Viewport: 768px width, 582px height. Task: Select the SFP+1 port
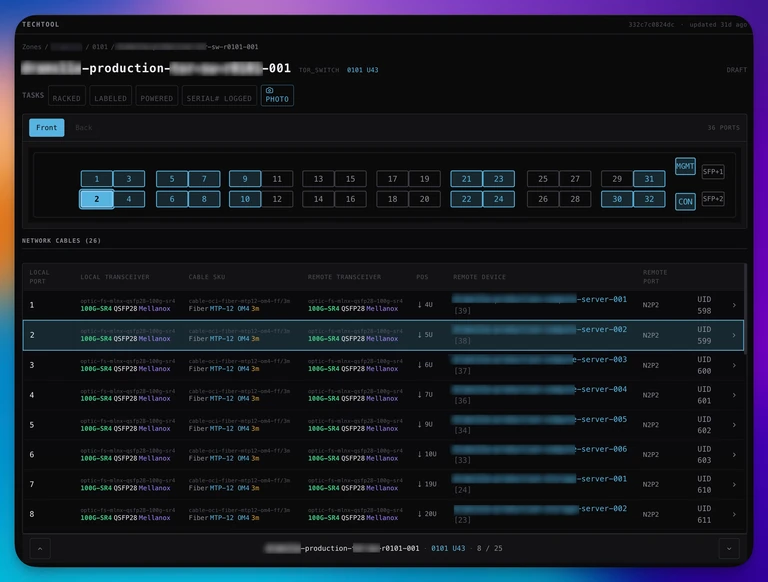pyautogui.click(x=713, y=171)
